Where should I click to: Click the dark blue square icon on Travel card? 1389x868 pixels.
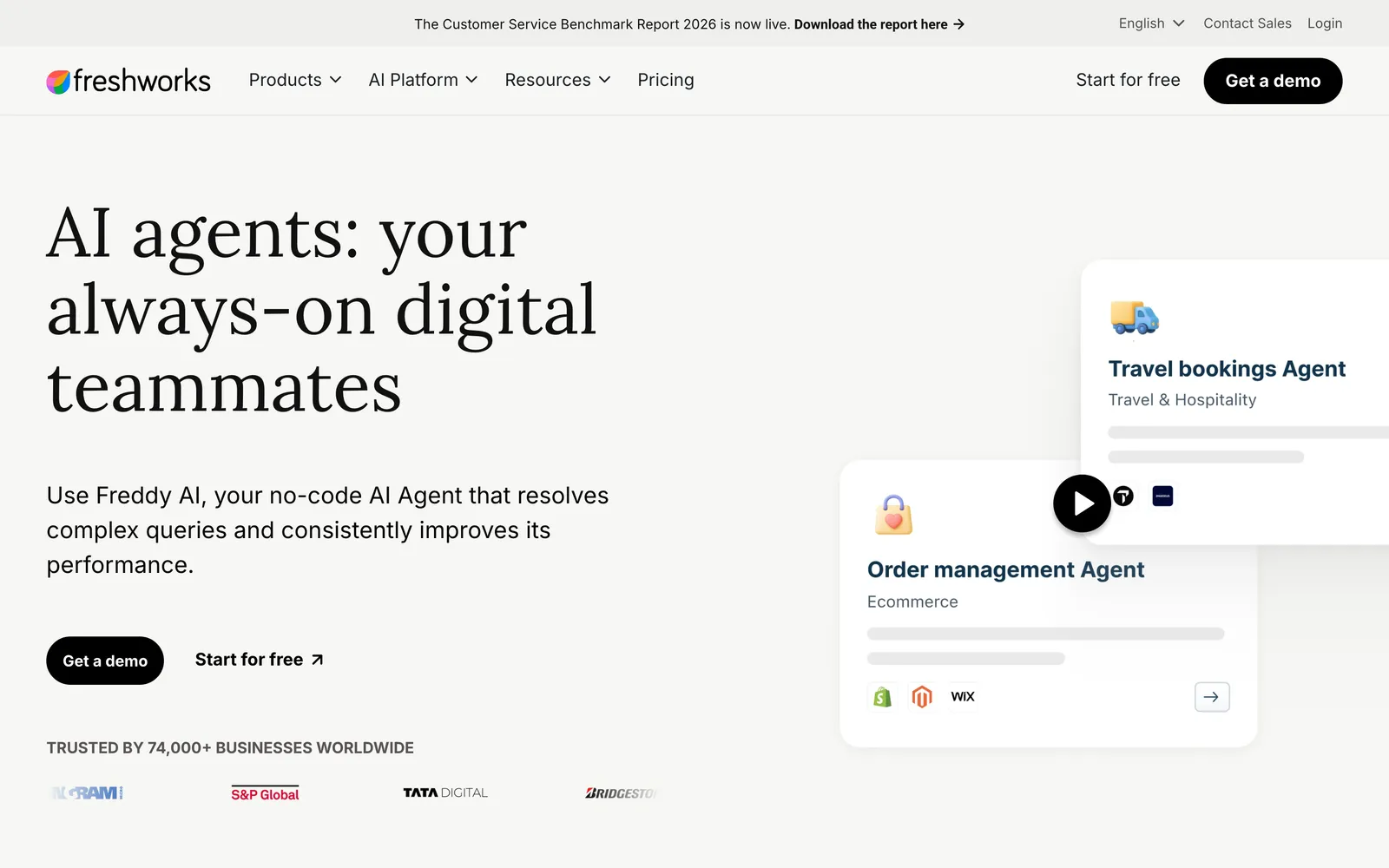pyautogui.click(x=1162, y=496)
